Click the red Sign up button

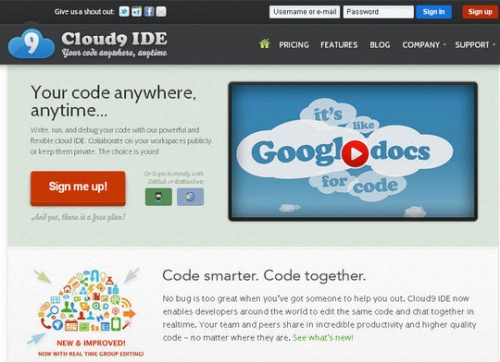tap(480, 12)
